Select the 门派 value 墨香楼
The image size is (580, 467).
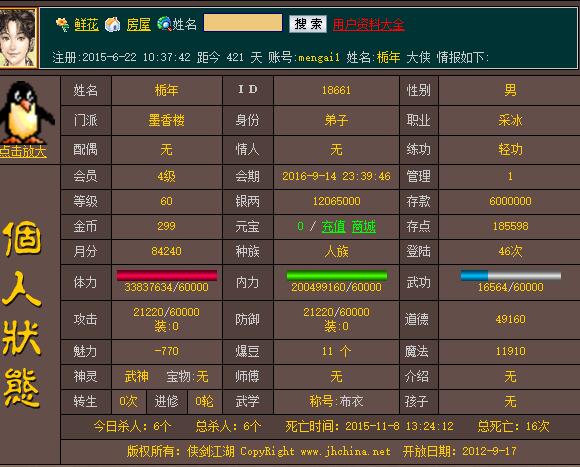[166, 120]
